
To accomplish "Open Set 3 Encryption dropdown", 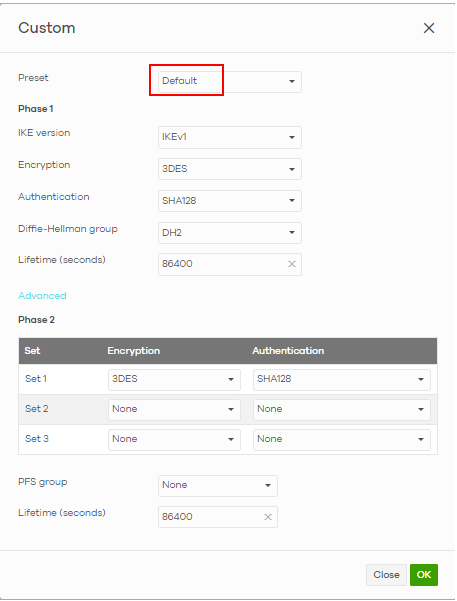I will (174, 440).
